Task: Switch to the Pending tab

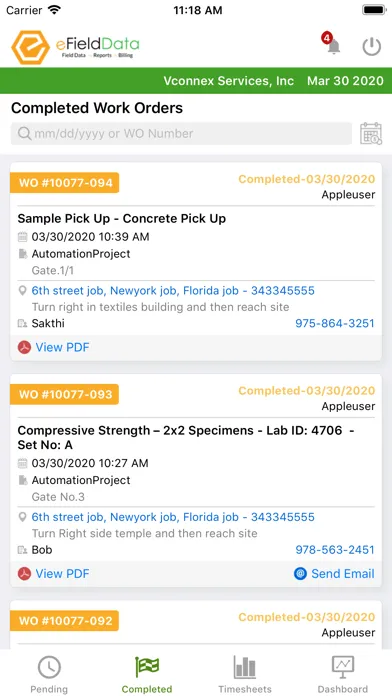Action: [49, 674]
